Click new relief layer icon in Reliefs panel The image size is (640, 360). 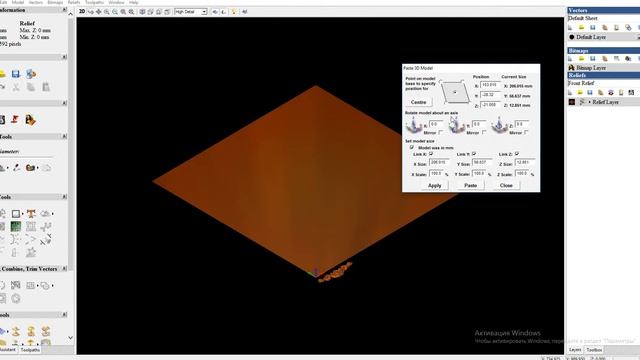coord(571,93)
